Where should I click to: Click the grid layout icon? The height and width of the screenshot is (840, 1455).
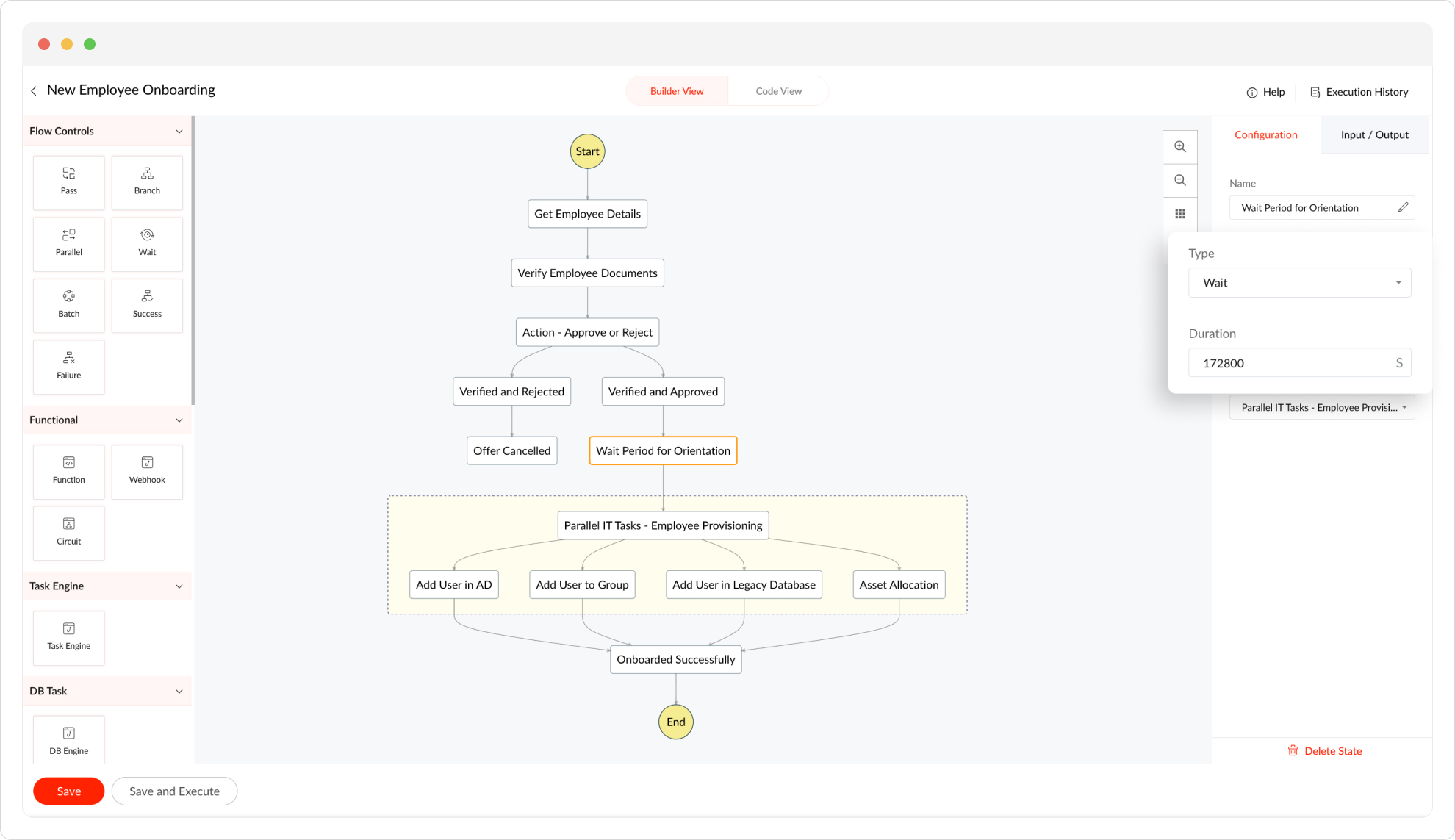[1180, 214]
